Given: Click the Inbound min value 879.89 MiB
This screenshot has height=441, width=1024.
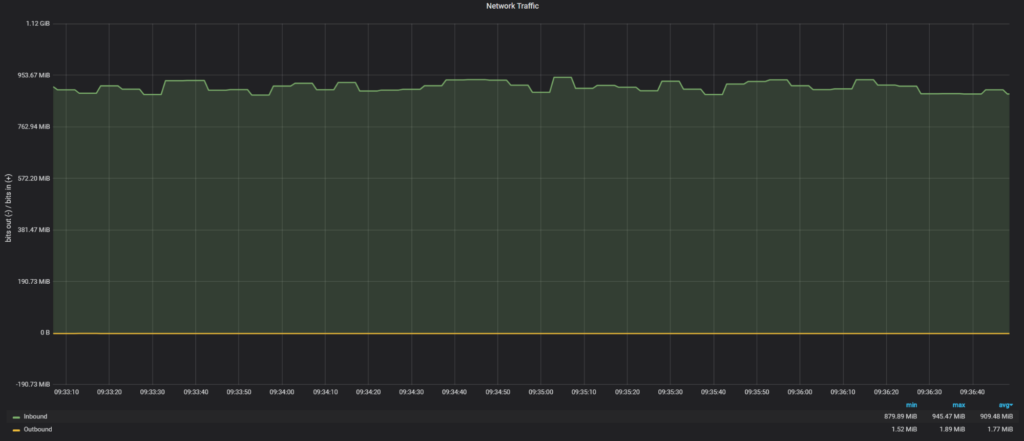Looking at the screenshot, I should click(899, 417).
